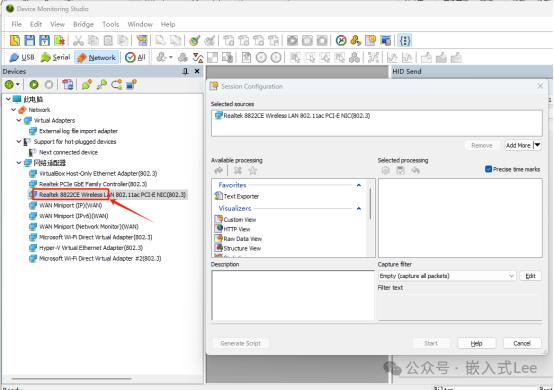Viewport: 554px width, 390px height.
Task: Click the Available processing list scrollbar
Action: coord(370,204)
